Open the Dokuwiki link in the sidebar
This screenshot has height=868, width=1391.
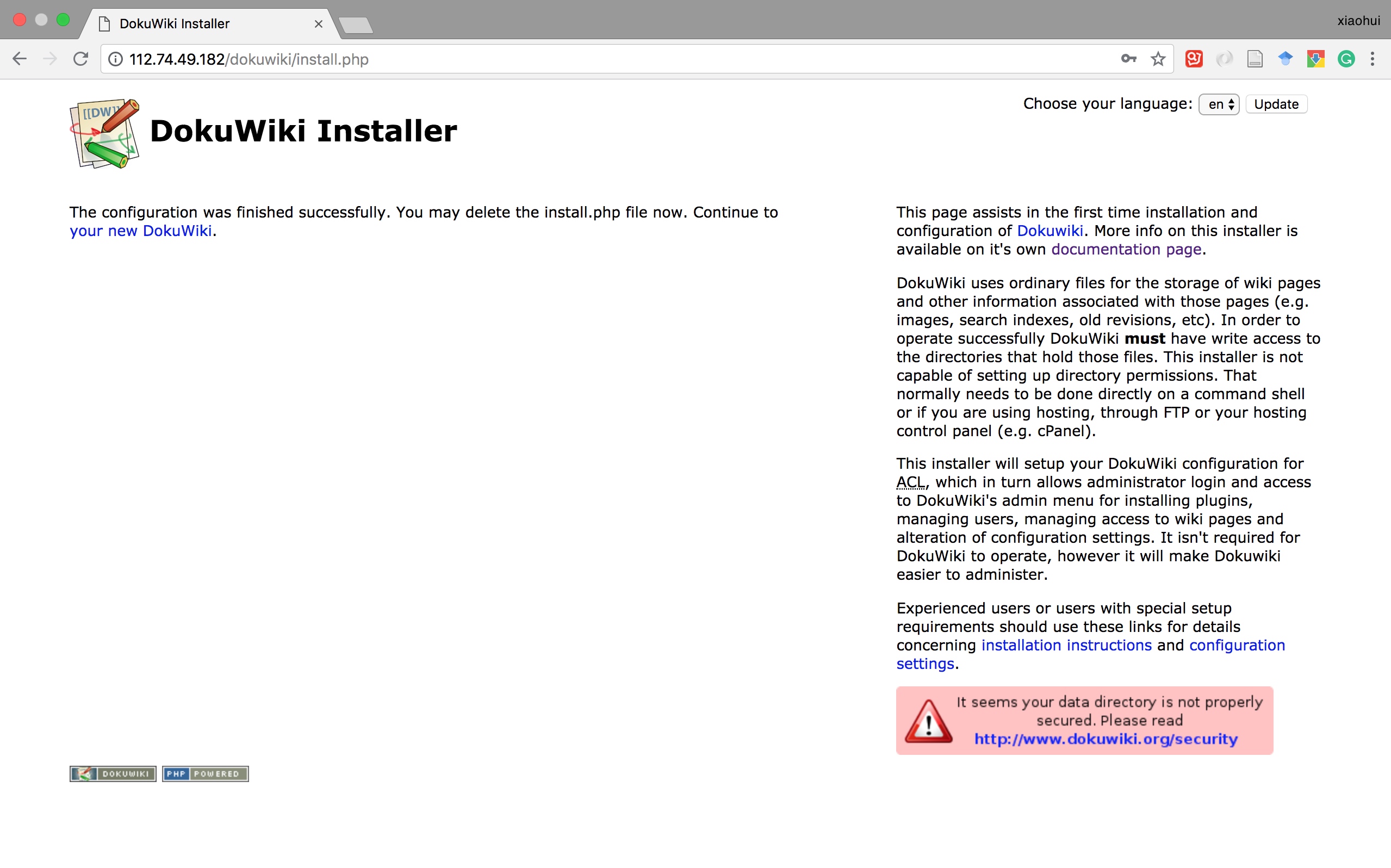1050,231
